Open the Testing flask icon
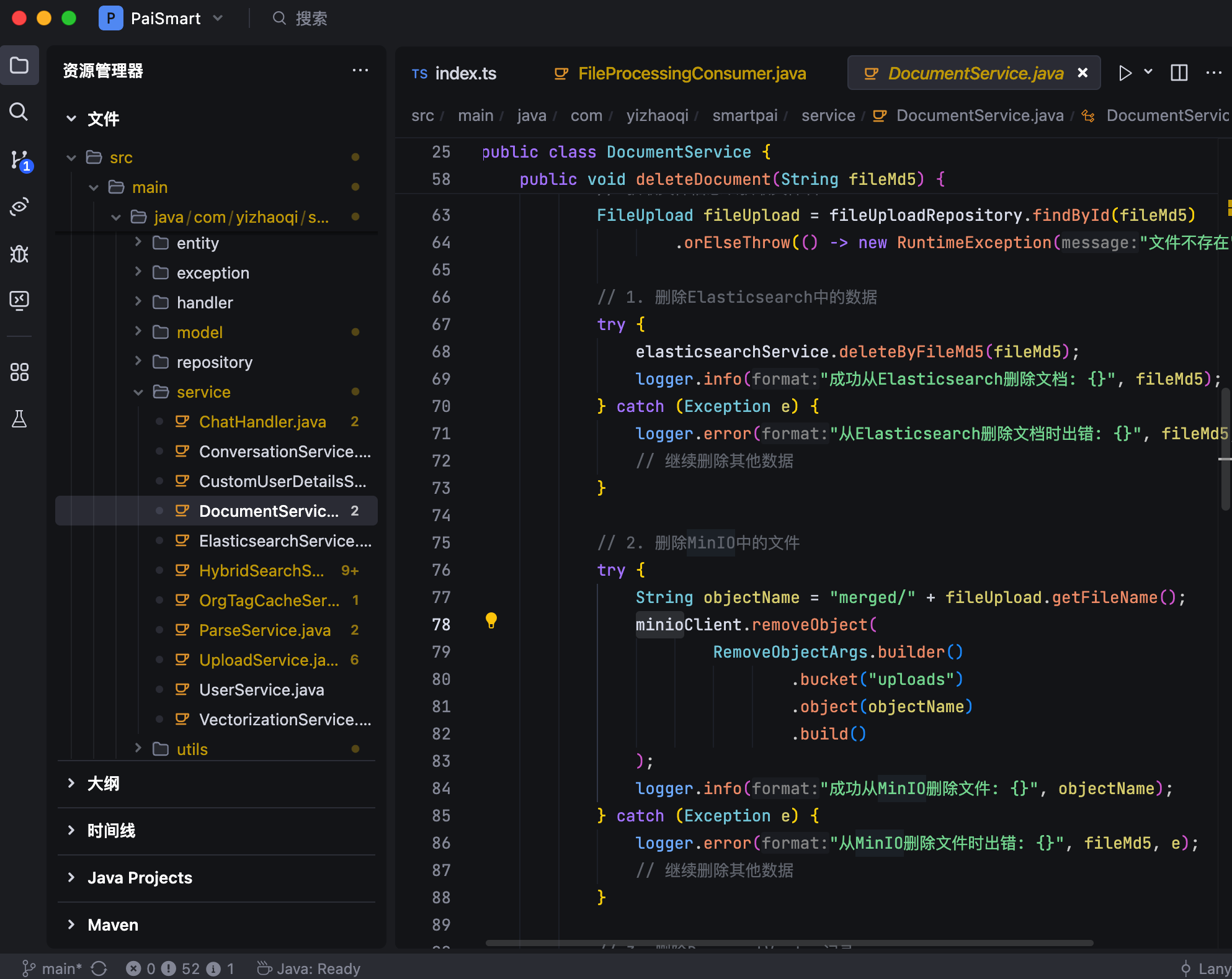1232x979 pixels. tap(19, 419)
